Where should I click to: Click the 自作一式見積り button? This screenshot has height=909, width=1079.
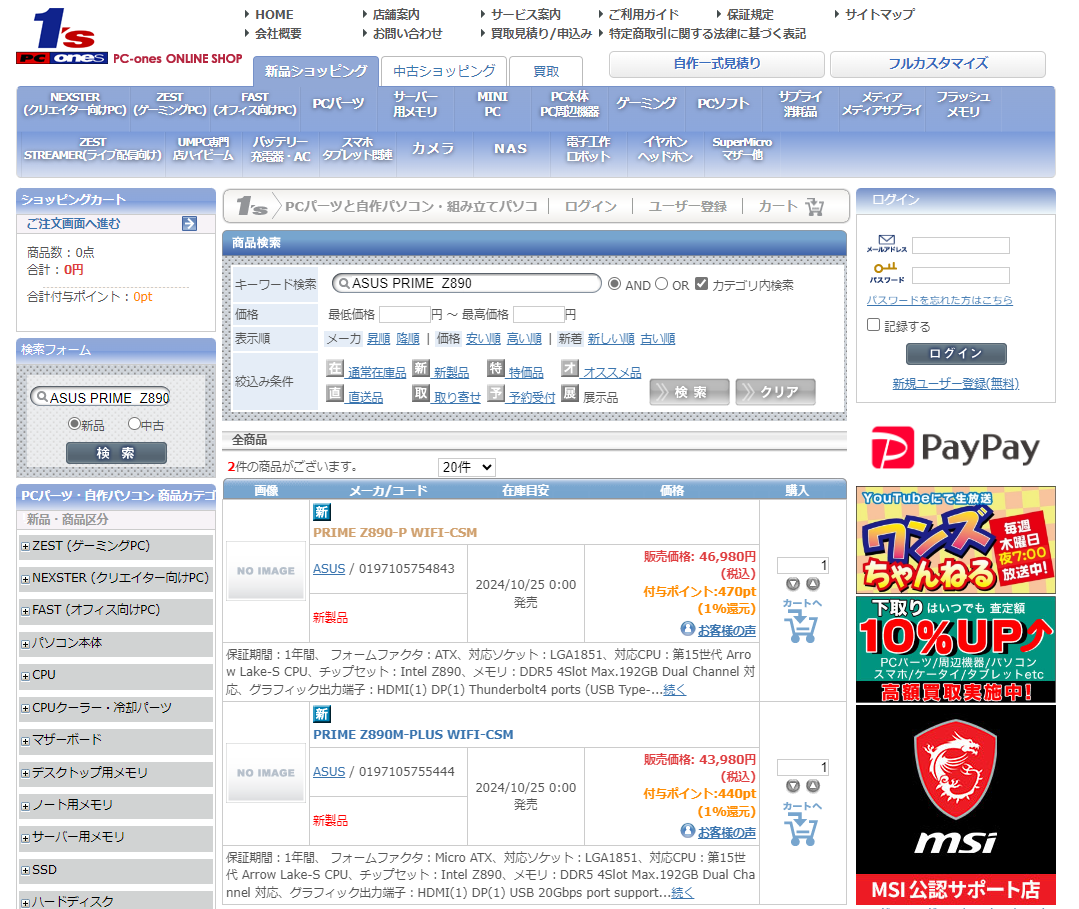[x=716, y=64]
